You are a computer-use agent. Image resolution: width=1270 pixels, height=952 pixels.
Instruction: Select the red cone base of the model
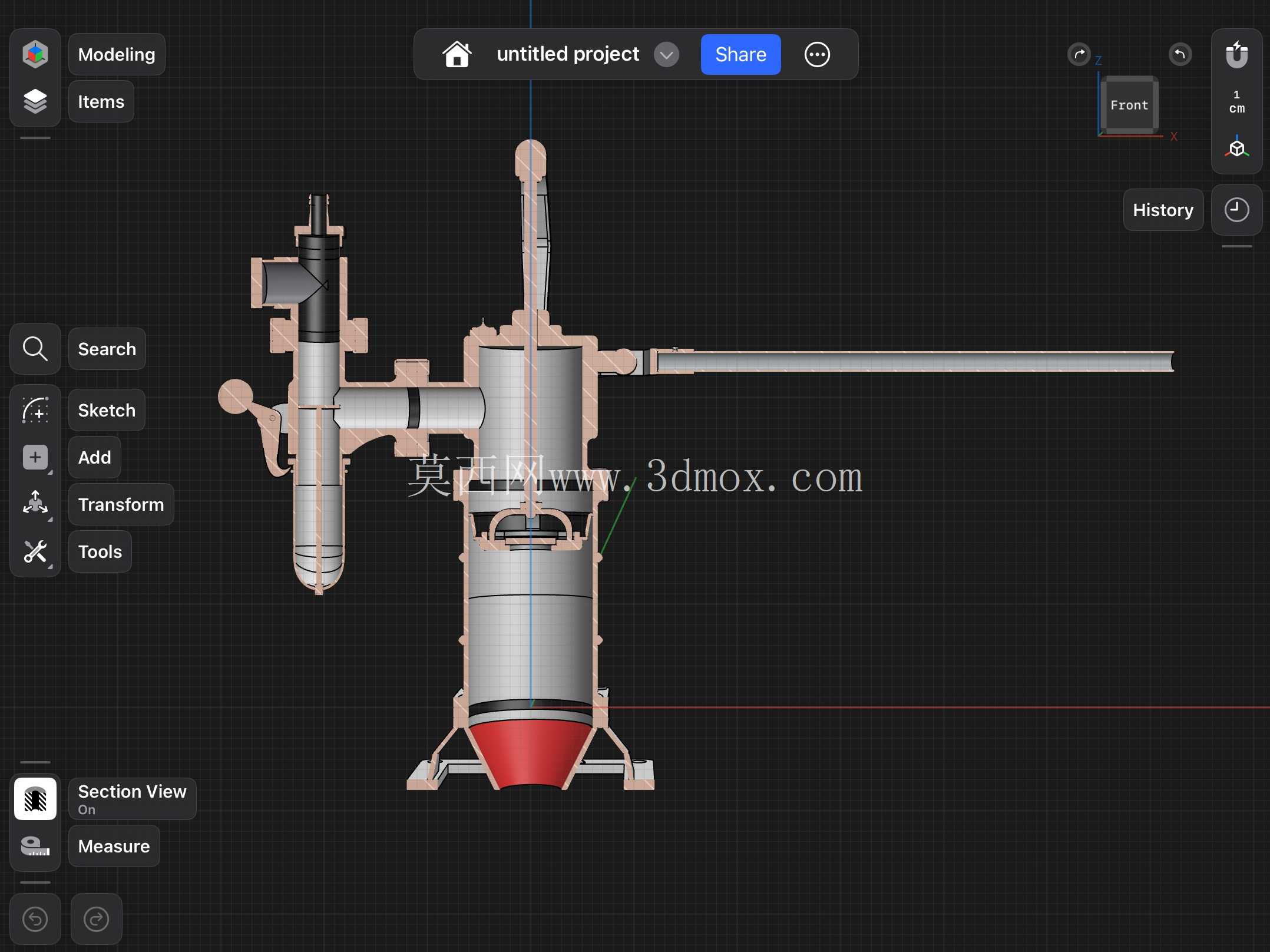coord(530,754)
